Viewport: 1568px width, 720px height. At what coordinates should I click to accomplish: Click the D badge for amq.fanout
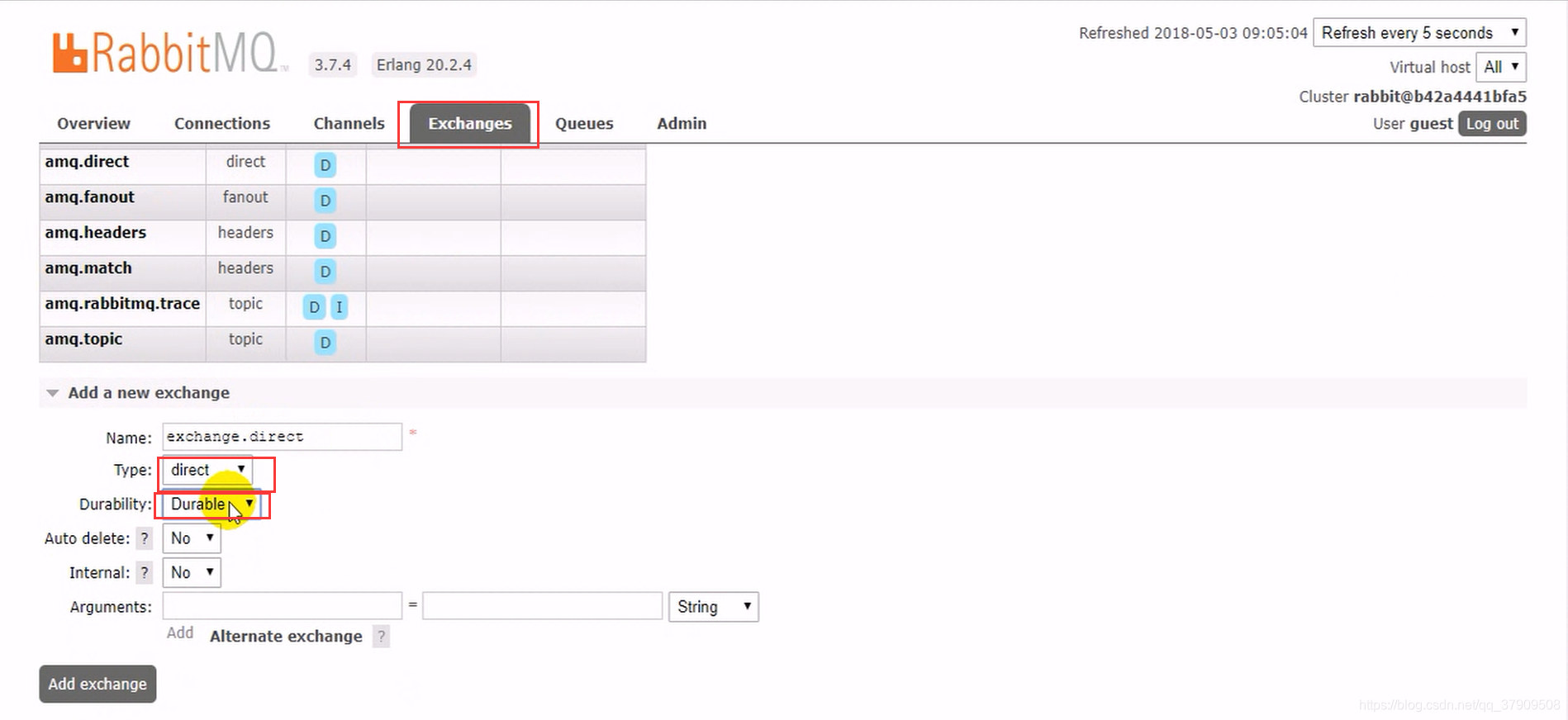(325, 201)
